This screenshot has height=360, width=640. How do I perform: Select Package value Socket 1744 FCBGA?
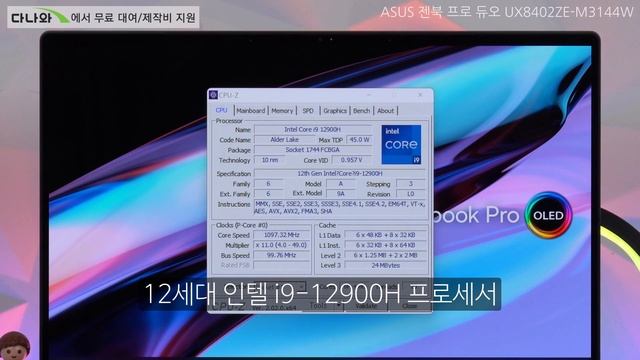click(313, 150)
